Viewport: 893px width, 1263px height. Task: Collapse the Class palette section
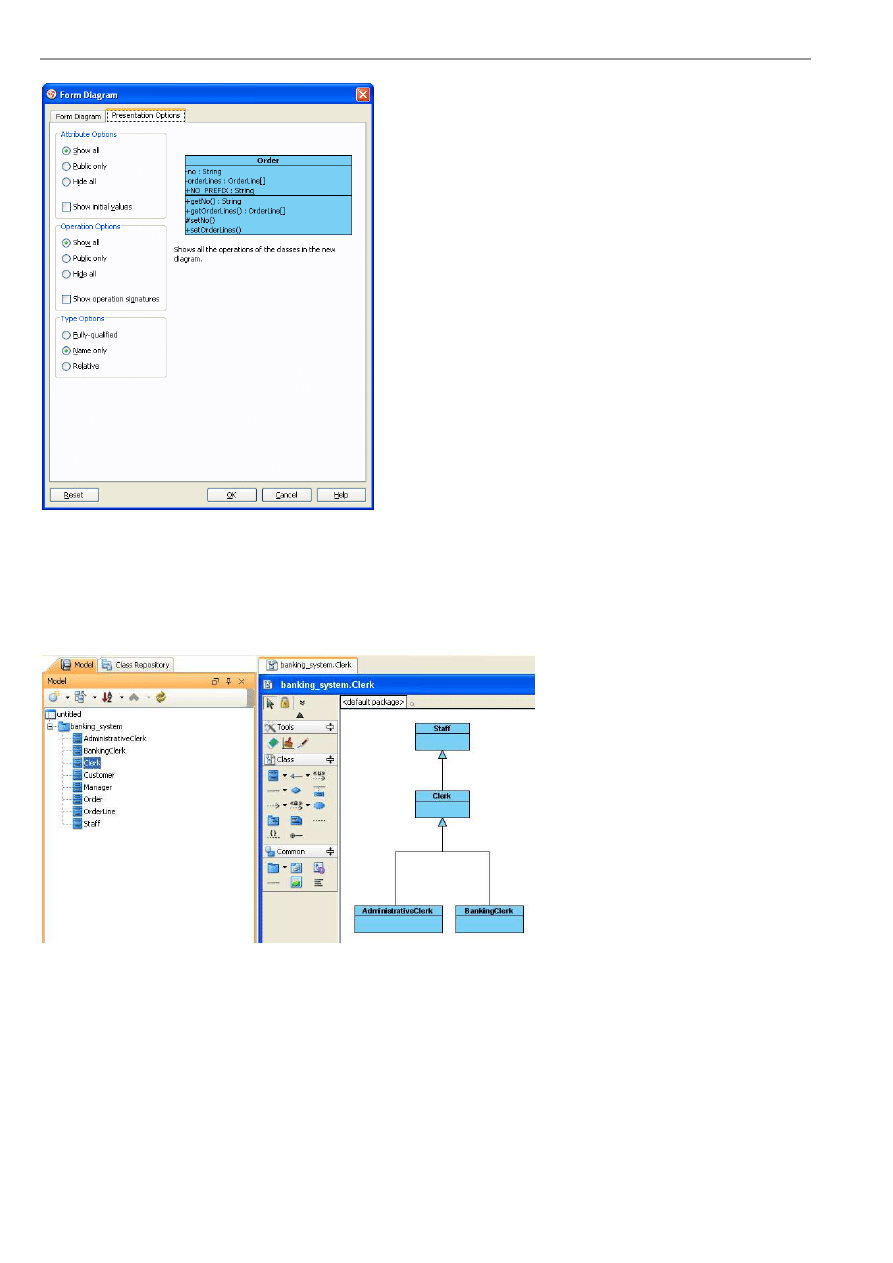point(330,760)
